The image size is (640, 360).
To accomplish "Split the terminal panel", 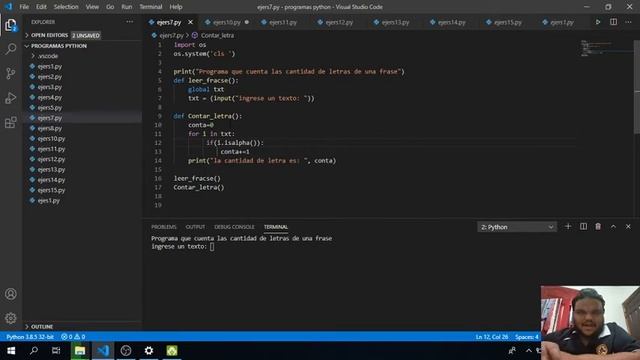I will click(583, 227).
